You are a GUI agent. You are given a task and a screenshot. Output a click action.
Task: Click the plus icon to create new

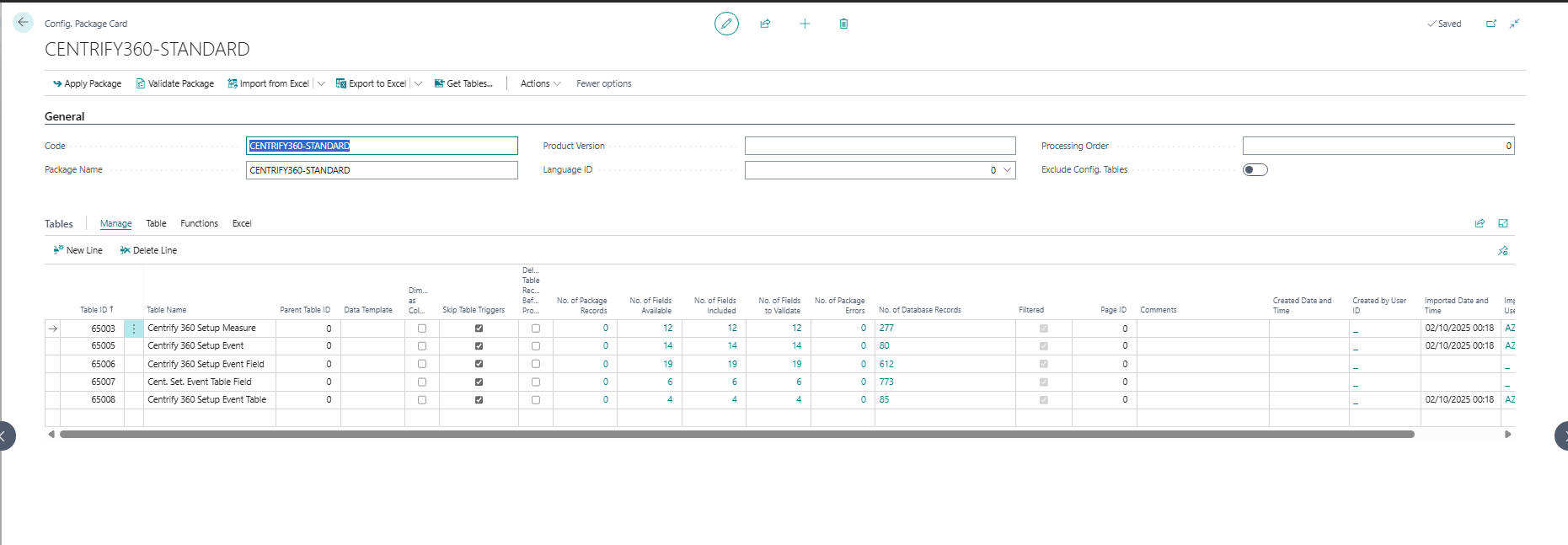click(805, 24)
